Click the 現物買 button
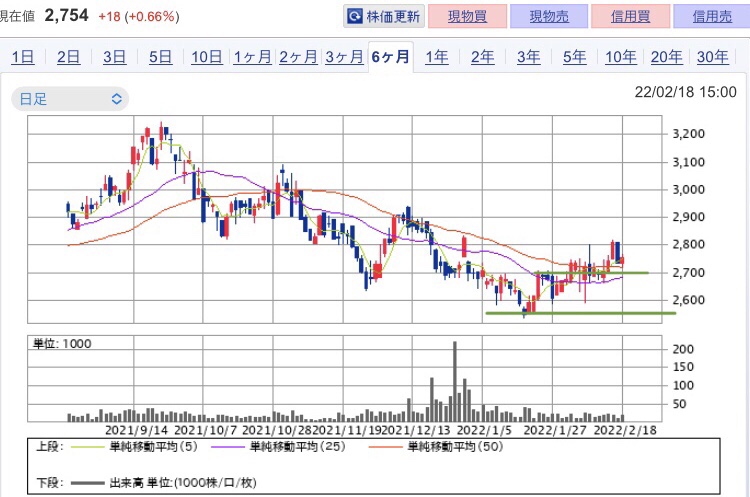 [x=467, y=17]
